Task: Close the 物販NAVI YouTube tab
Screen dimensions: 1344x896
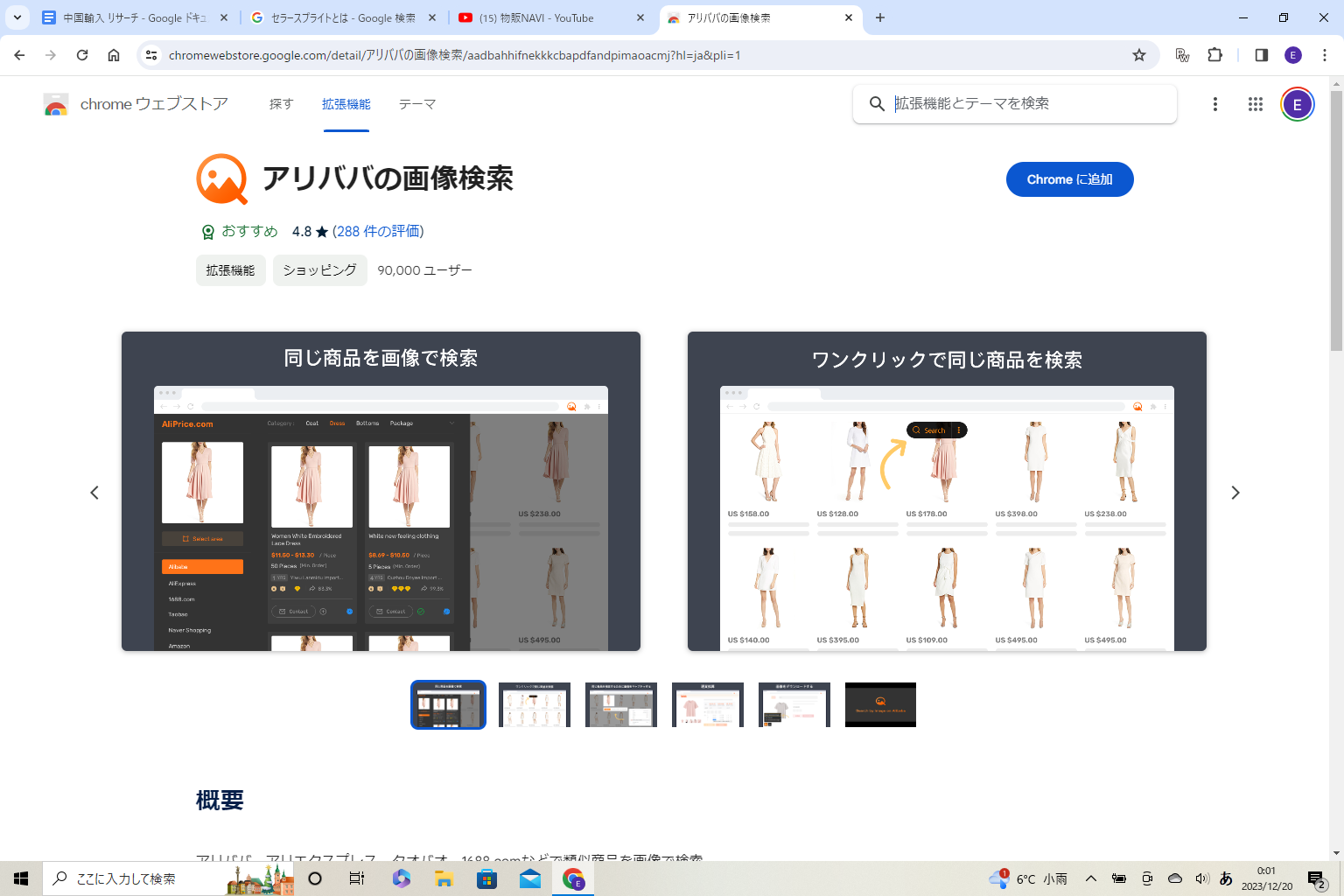Action: 640,17
